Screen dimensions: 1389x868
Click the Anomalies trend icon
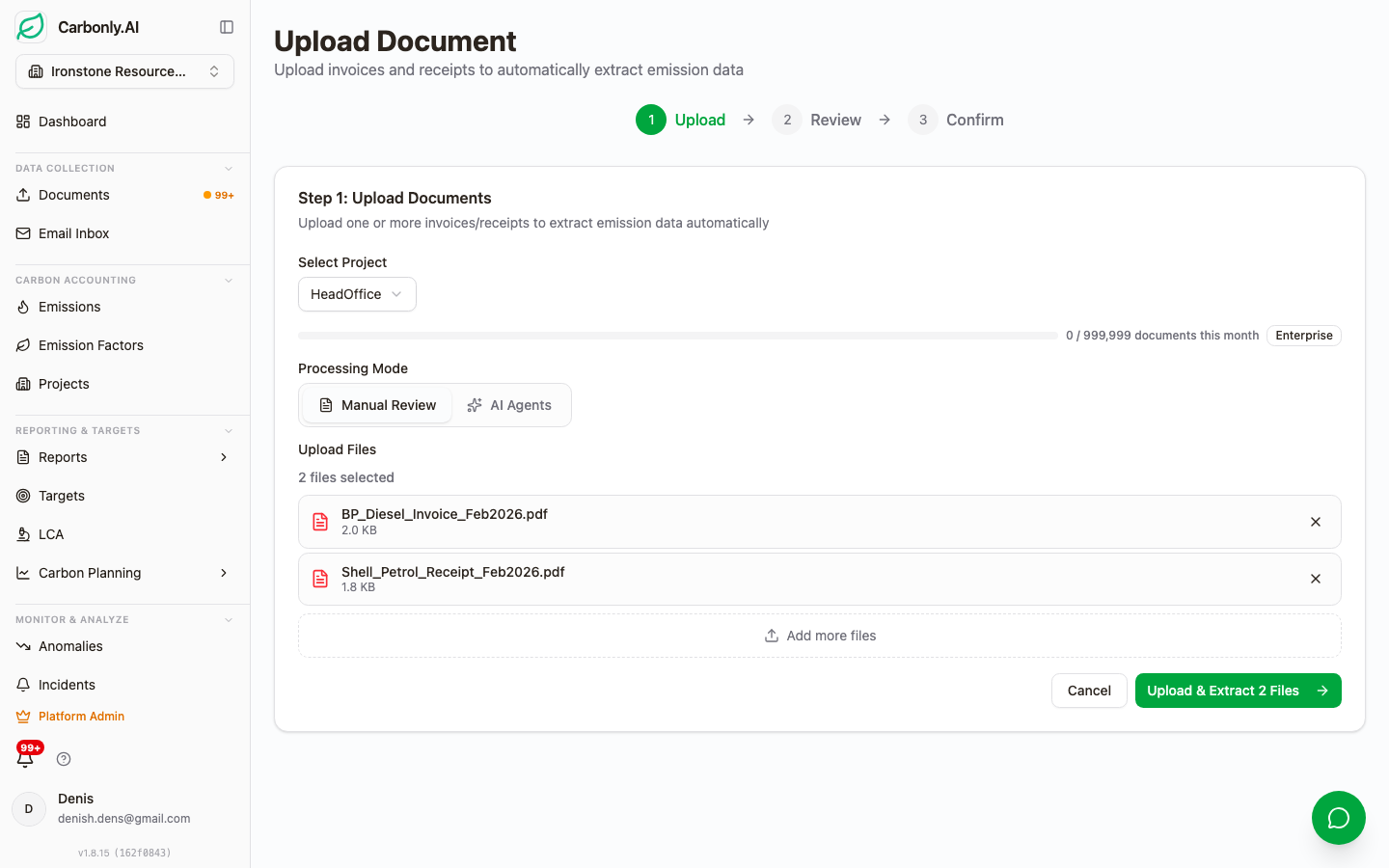(x=23, y=646)
